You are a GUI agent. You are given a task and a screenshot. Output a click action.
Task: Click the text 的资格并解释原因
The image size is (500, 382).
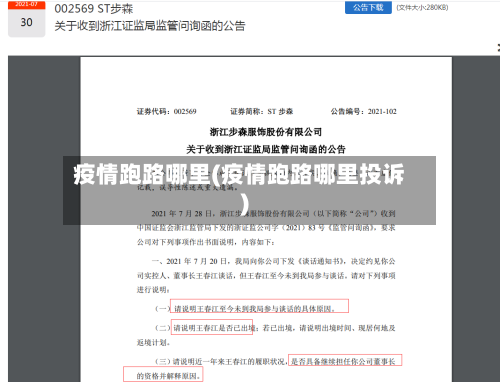(x=168, y=376)
